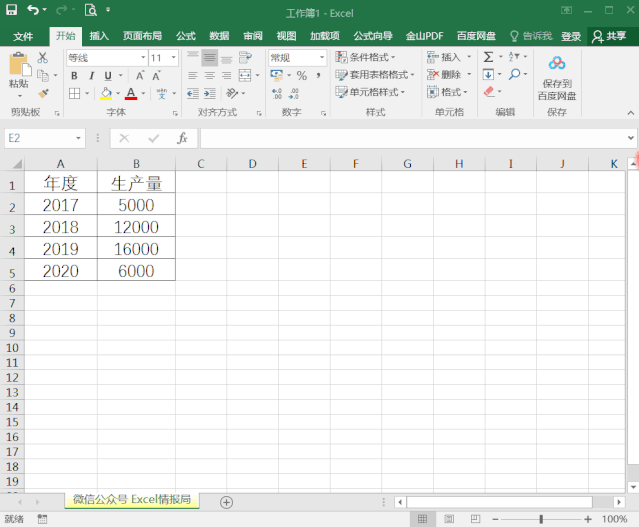Screen dimensions: 639x527
Task: Click 删除 delete cells button
Action: pyautogui.click(x=444, y=75)
